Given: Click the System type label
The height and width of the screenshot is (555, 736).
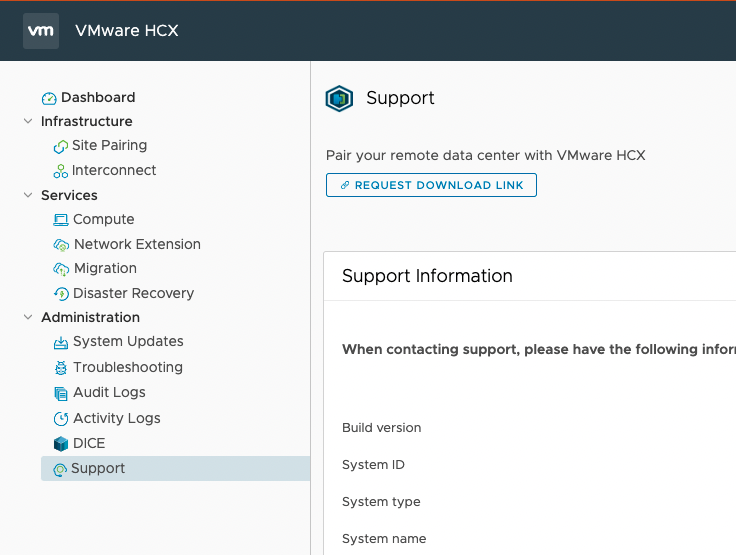Looking at the screenshot, I should click(381, 502).
